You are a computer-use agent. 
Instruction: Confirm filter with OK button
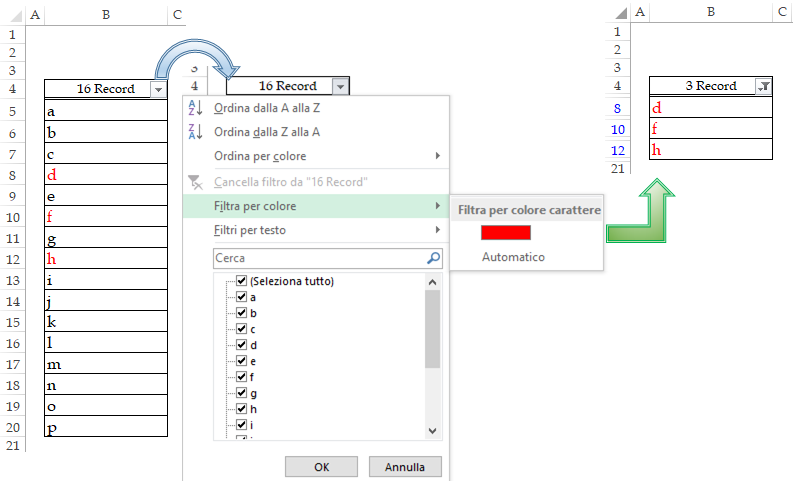(x=321, y=466)
